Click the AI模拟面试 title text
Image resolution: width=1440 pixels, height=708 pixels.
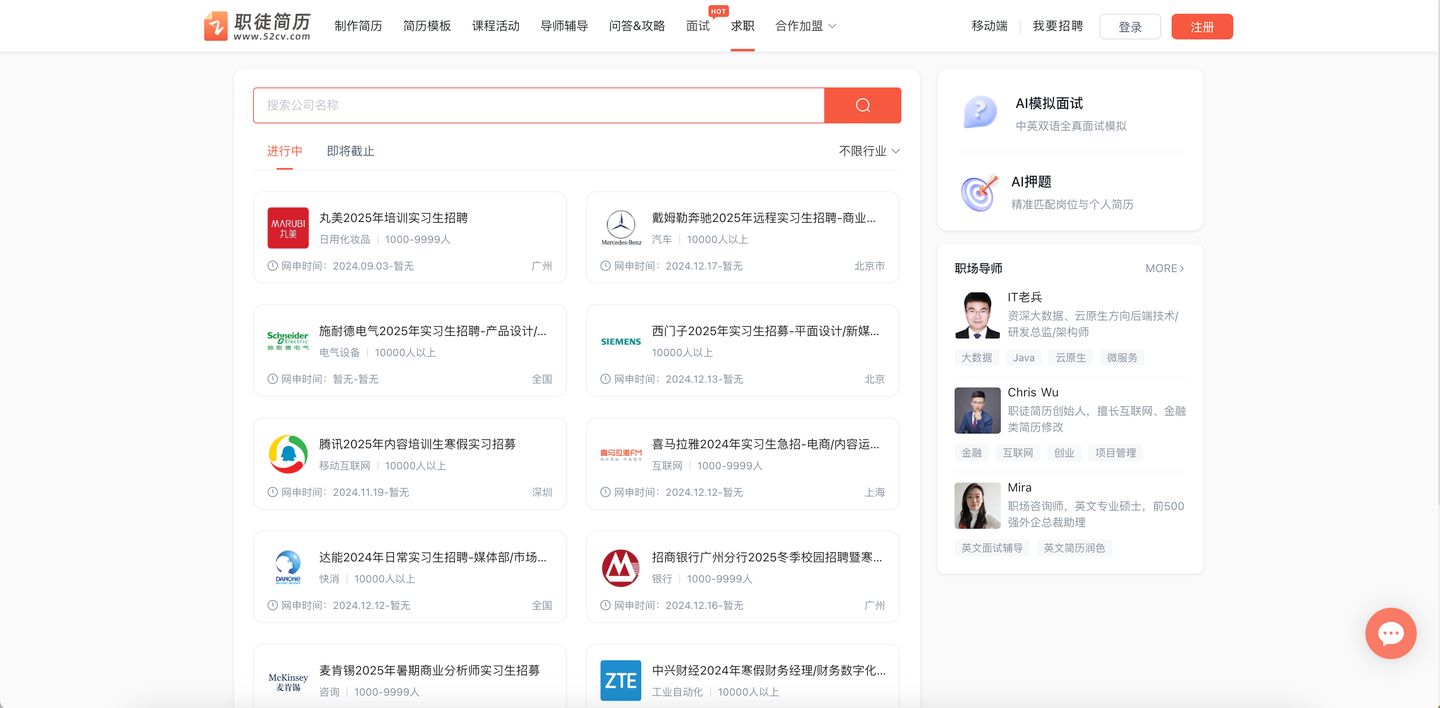pos(1049,103)
